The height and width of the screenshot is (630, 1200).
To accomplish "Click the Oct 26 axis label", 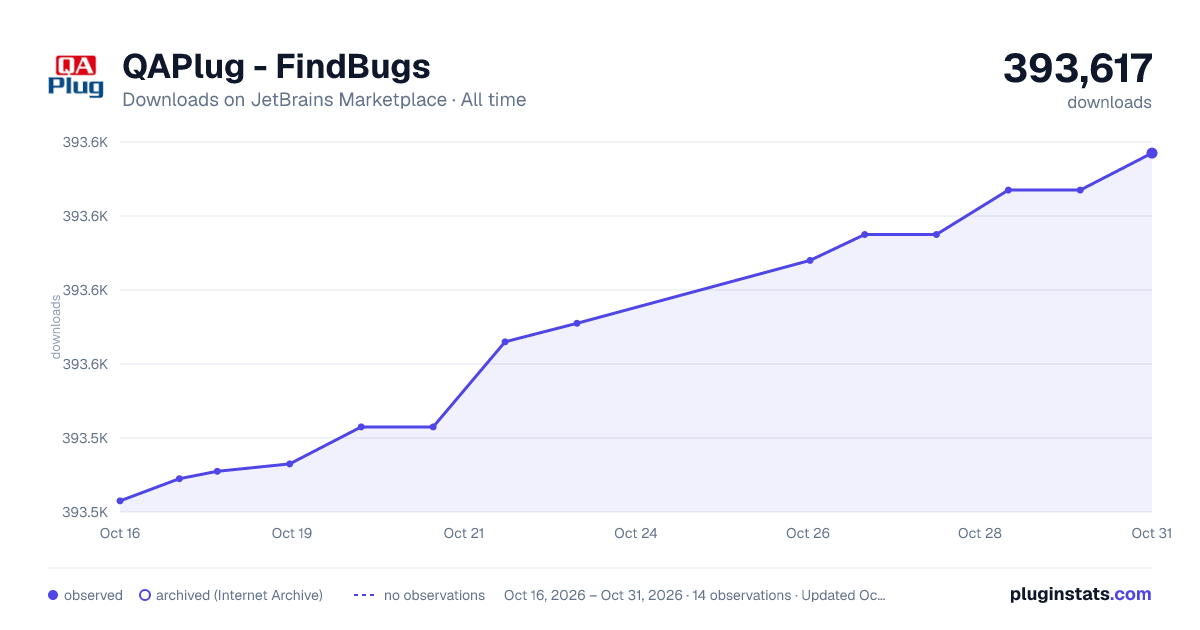I will click(x=808, y=533).
